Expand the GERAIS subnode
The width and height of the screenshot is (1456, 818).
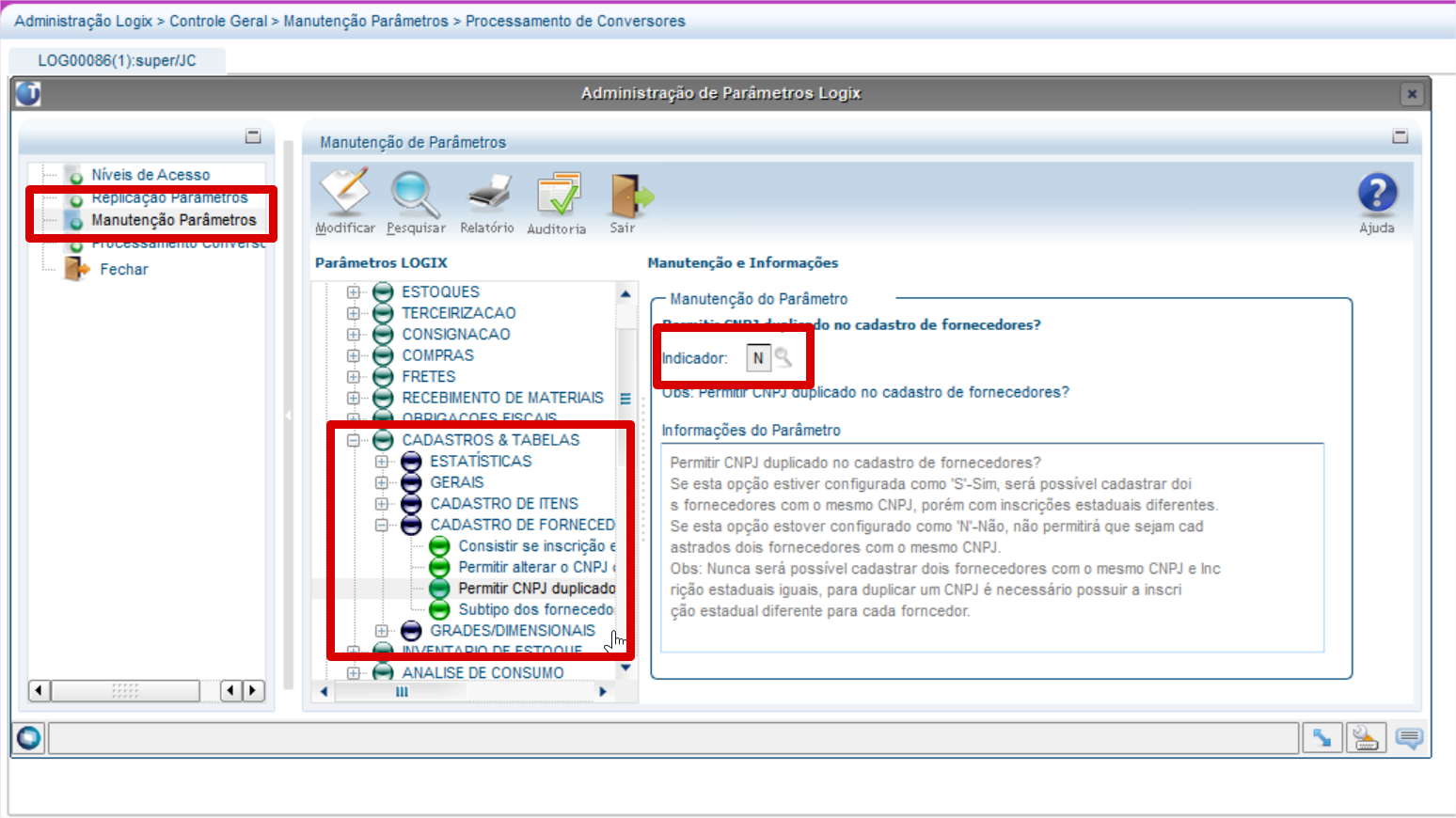(382, 482)
